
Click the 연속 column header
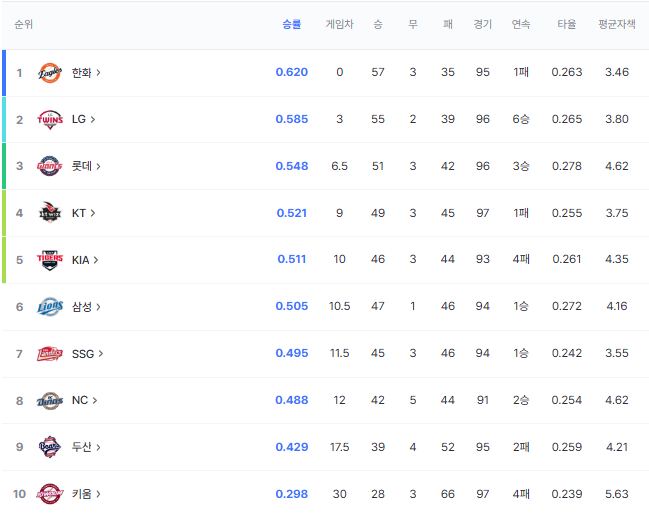[x=521, y=24]
